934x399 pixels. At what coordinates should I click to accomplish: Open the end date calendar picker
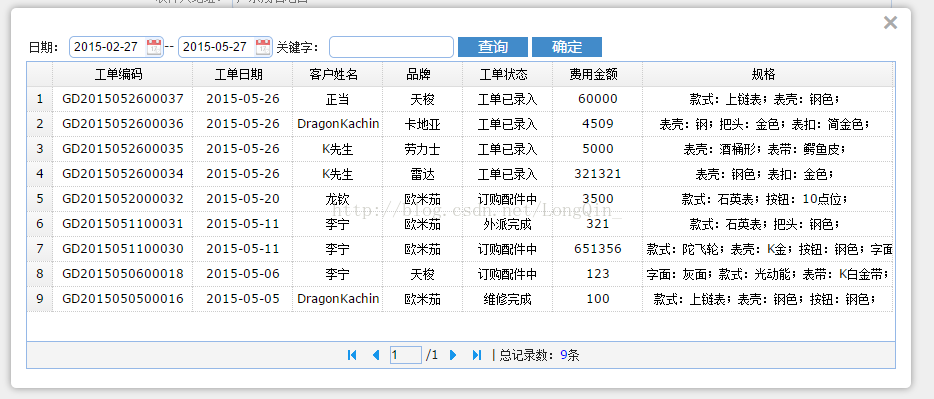point(263,46)
